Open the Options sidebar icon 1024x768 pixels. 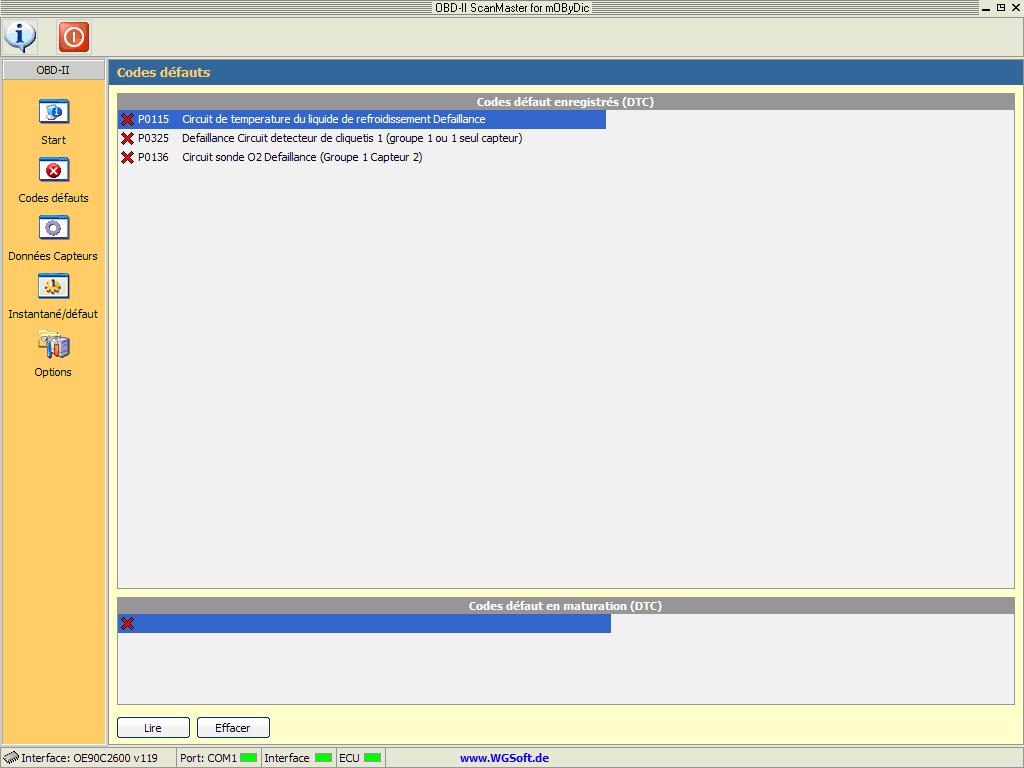coord(53,345)
